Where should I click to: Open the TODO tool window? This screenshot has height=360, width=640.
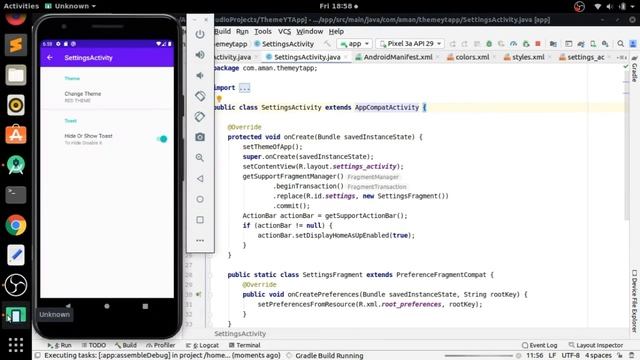pyautogui.click(x=93, y=345)
